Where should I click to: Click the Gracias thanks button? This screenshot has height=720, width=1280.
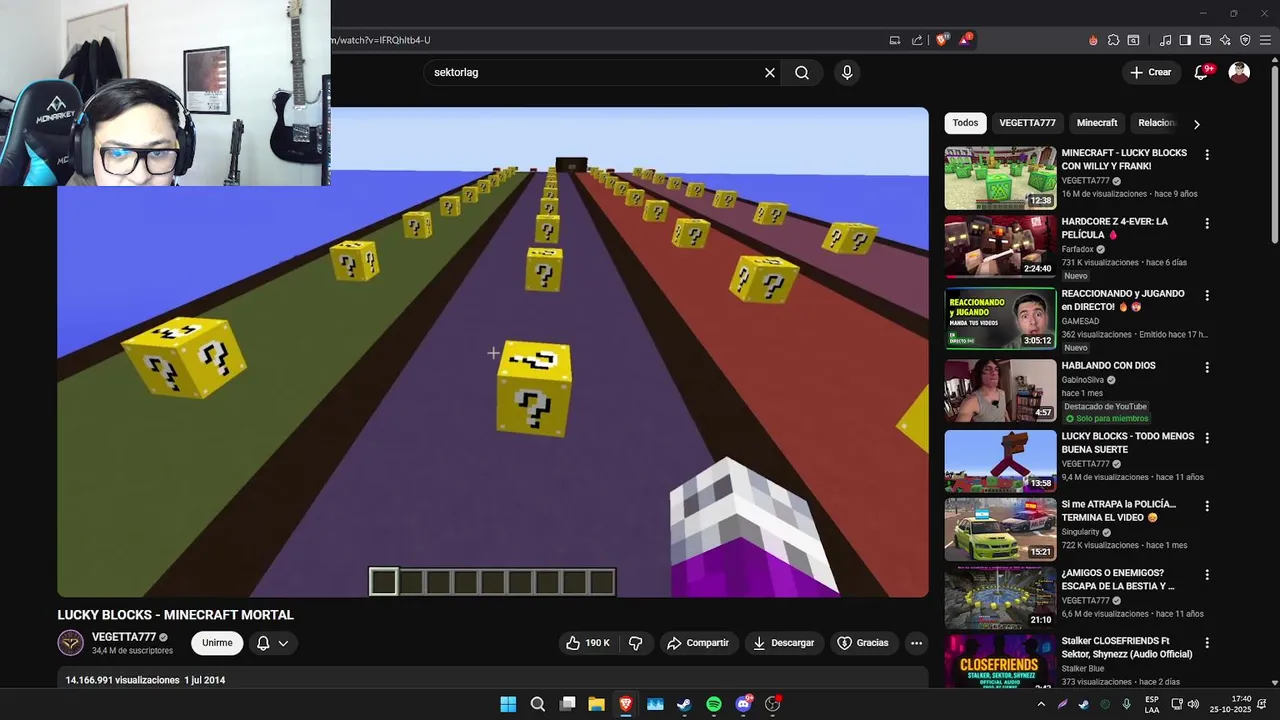(x=863, y=643)
